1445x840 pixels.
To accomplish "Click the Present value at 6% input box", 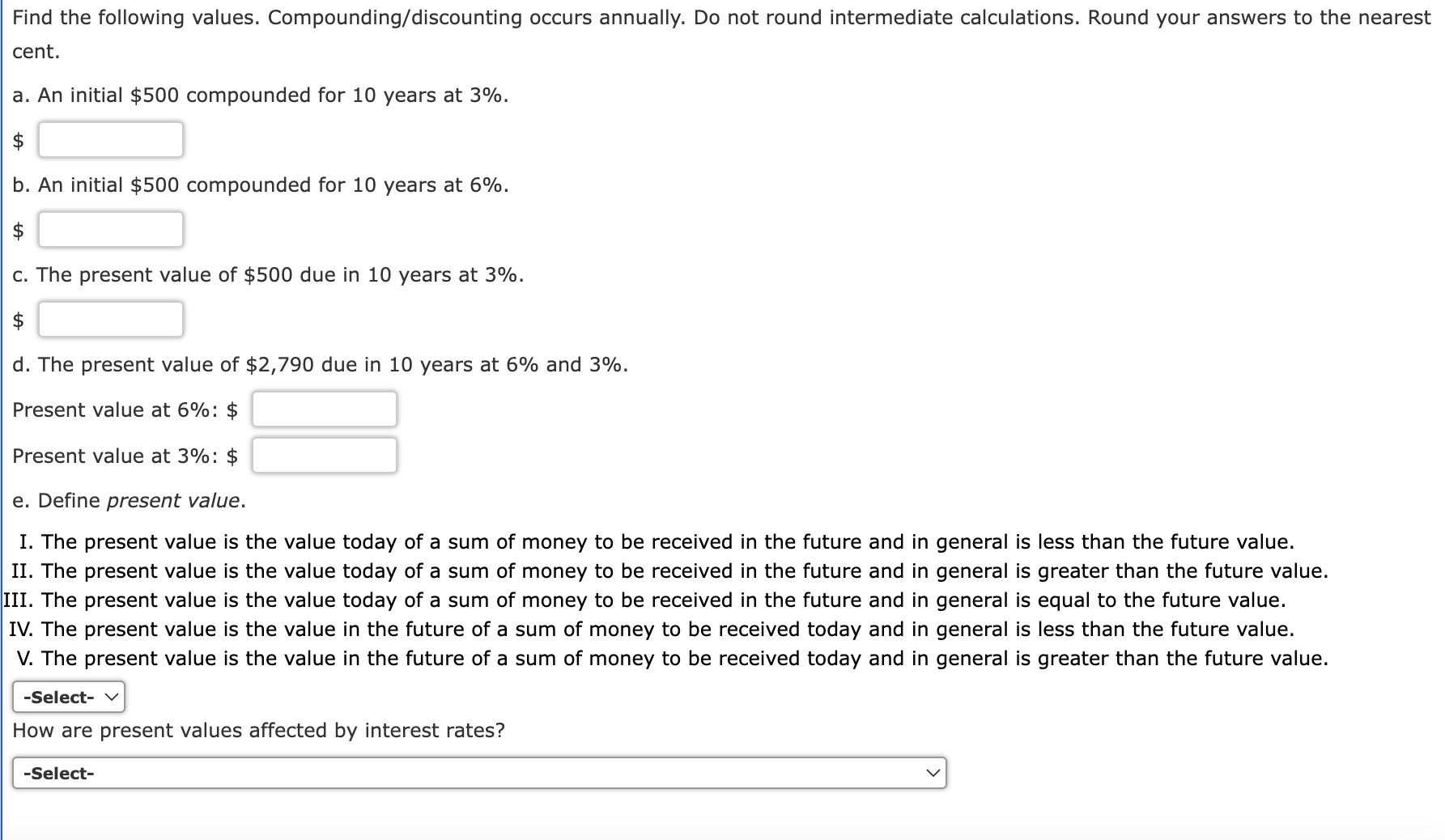I will pos(323,409).
